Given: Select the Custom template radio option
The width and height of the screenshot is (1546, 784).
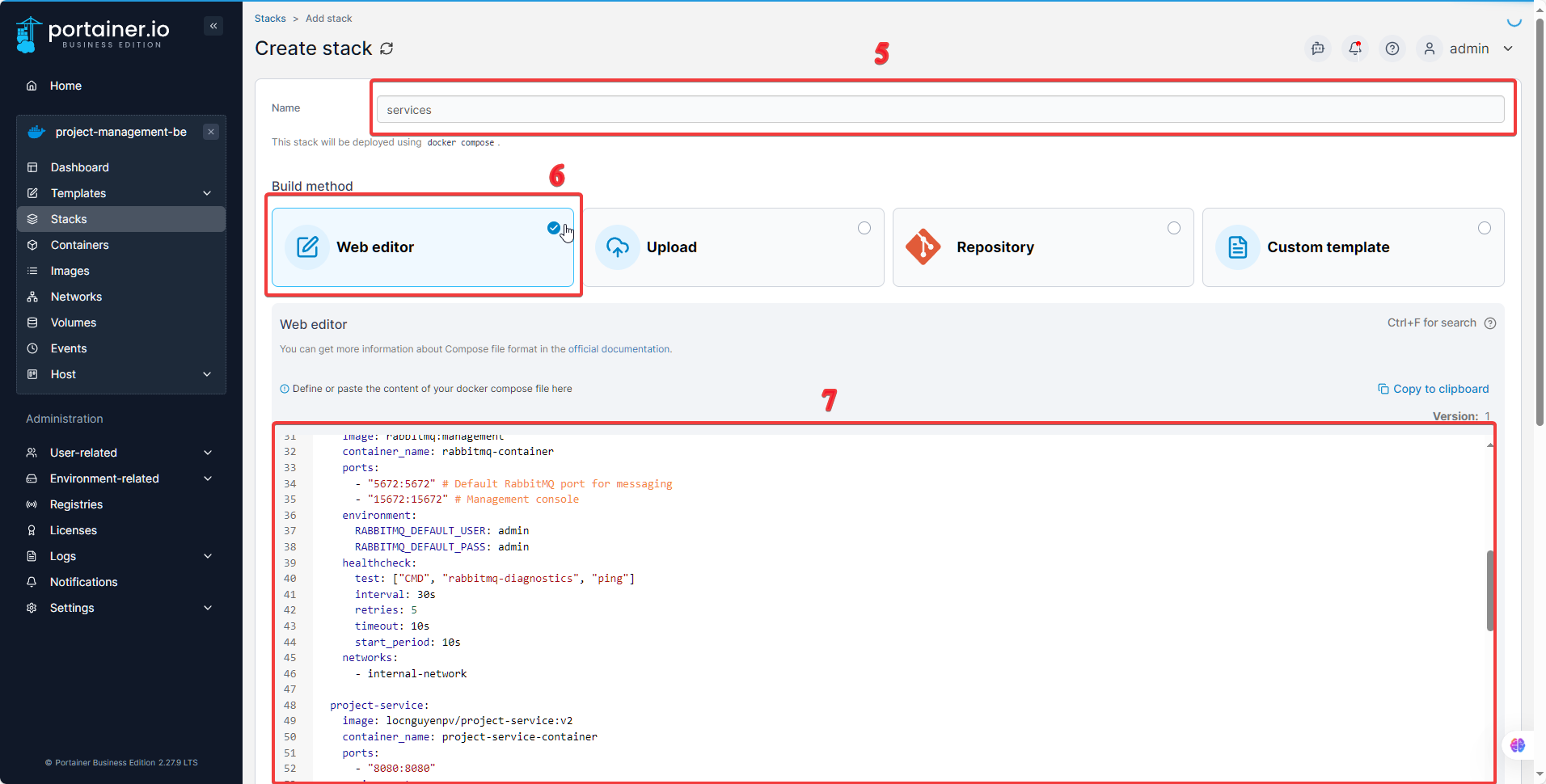Looking at the screenshot, I should coord(1485,228).
